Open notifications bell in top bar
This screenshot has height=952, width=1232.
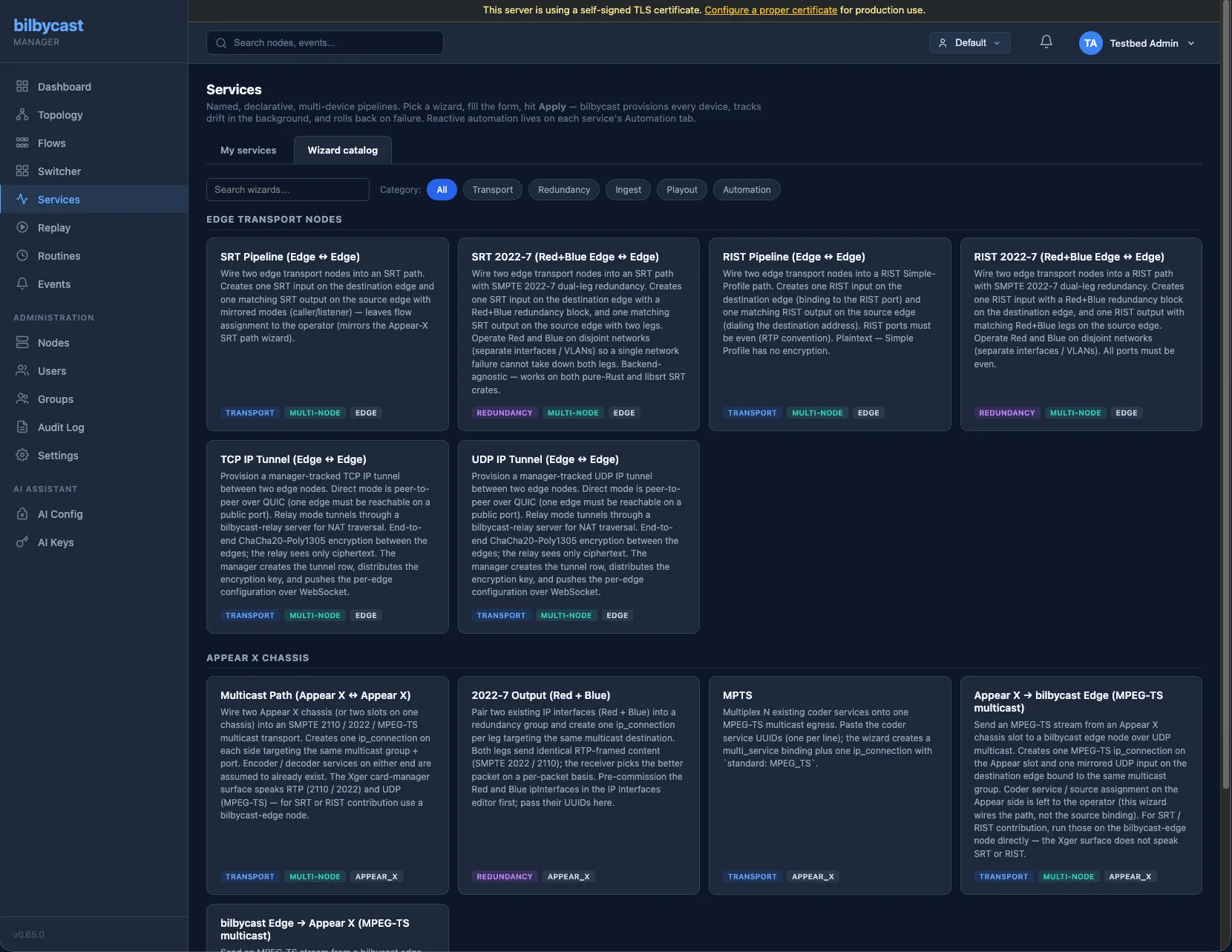(x=1046, y=42)
